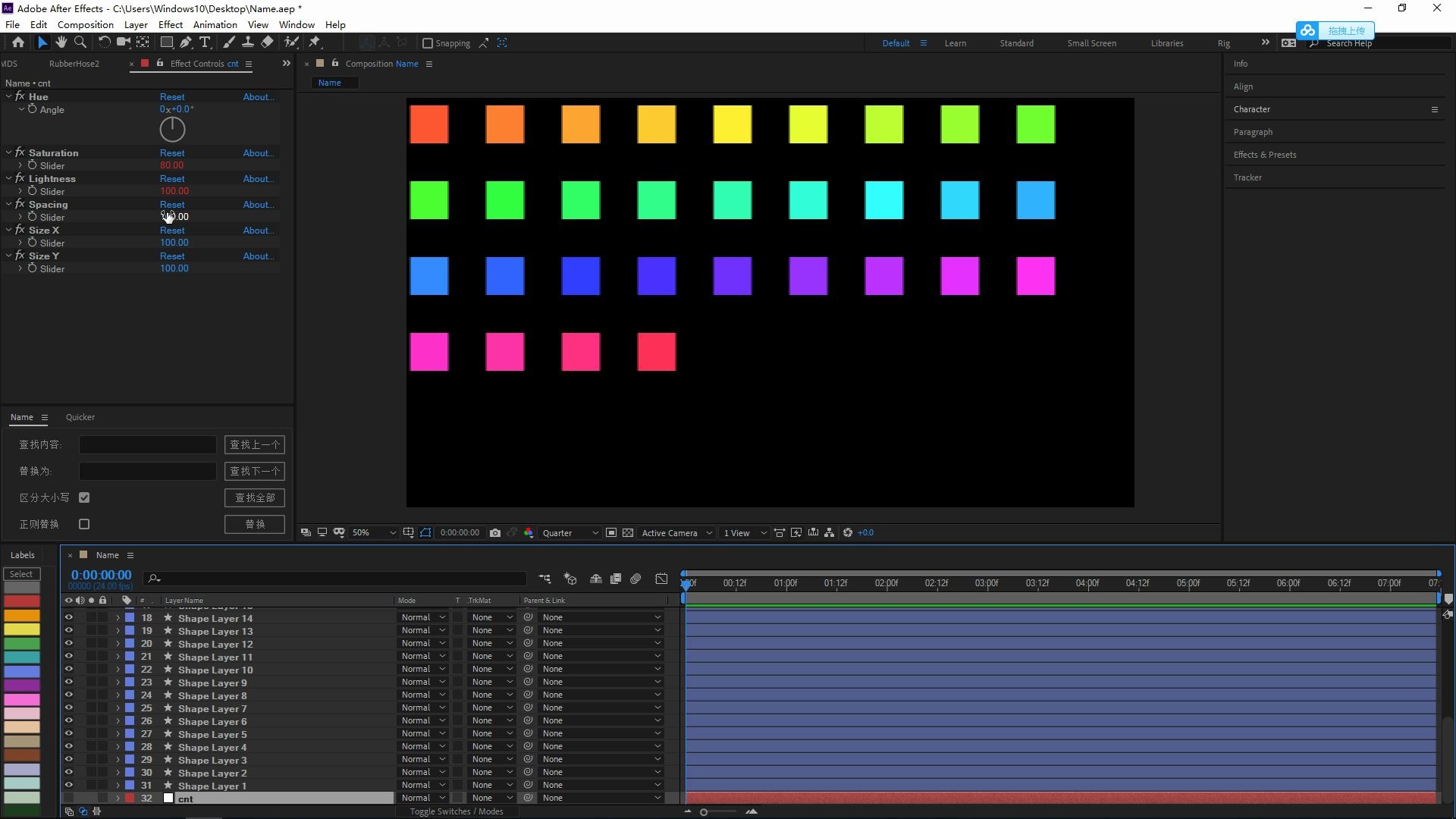The width and height of the screenshot is (1456, 819).
Task: Toggle visibility eye icon for Shape Layer 1
Action: point(68,786)
